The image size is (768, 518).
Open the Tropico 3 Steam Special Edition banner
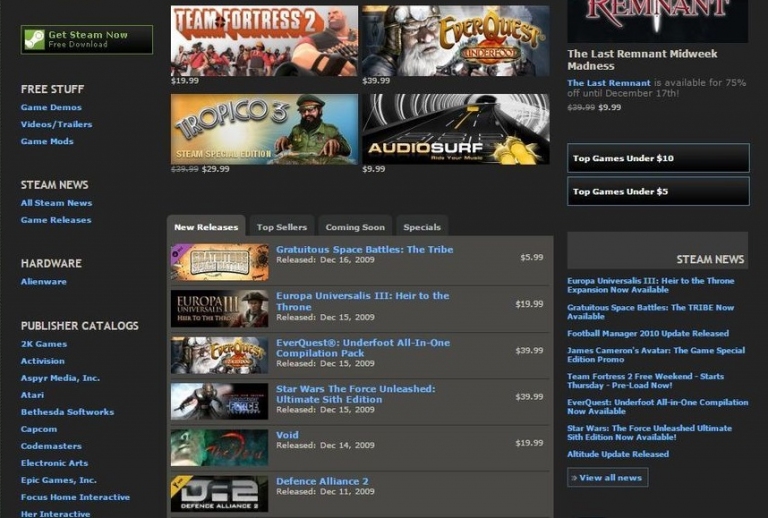264,129
